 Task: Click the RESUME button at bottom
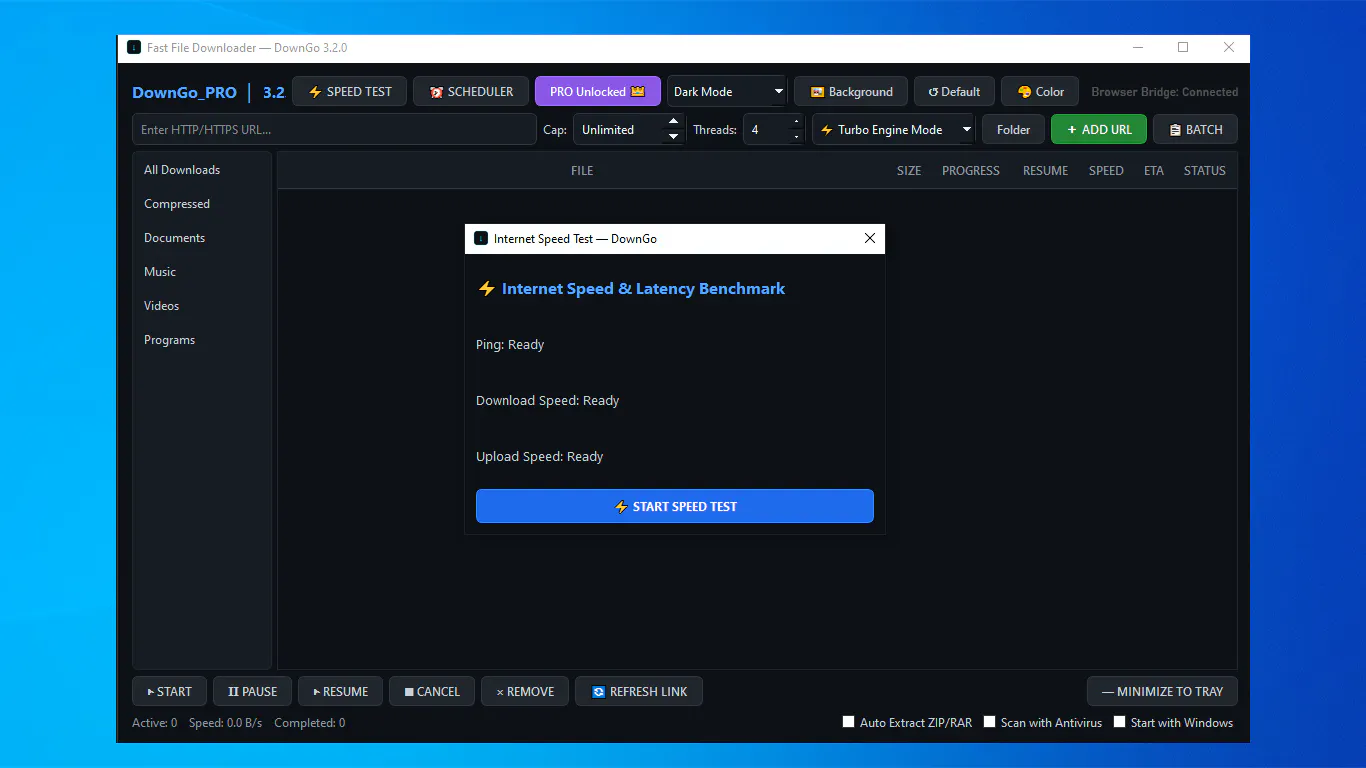pos(340,691)
